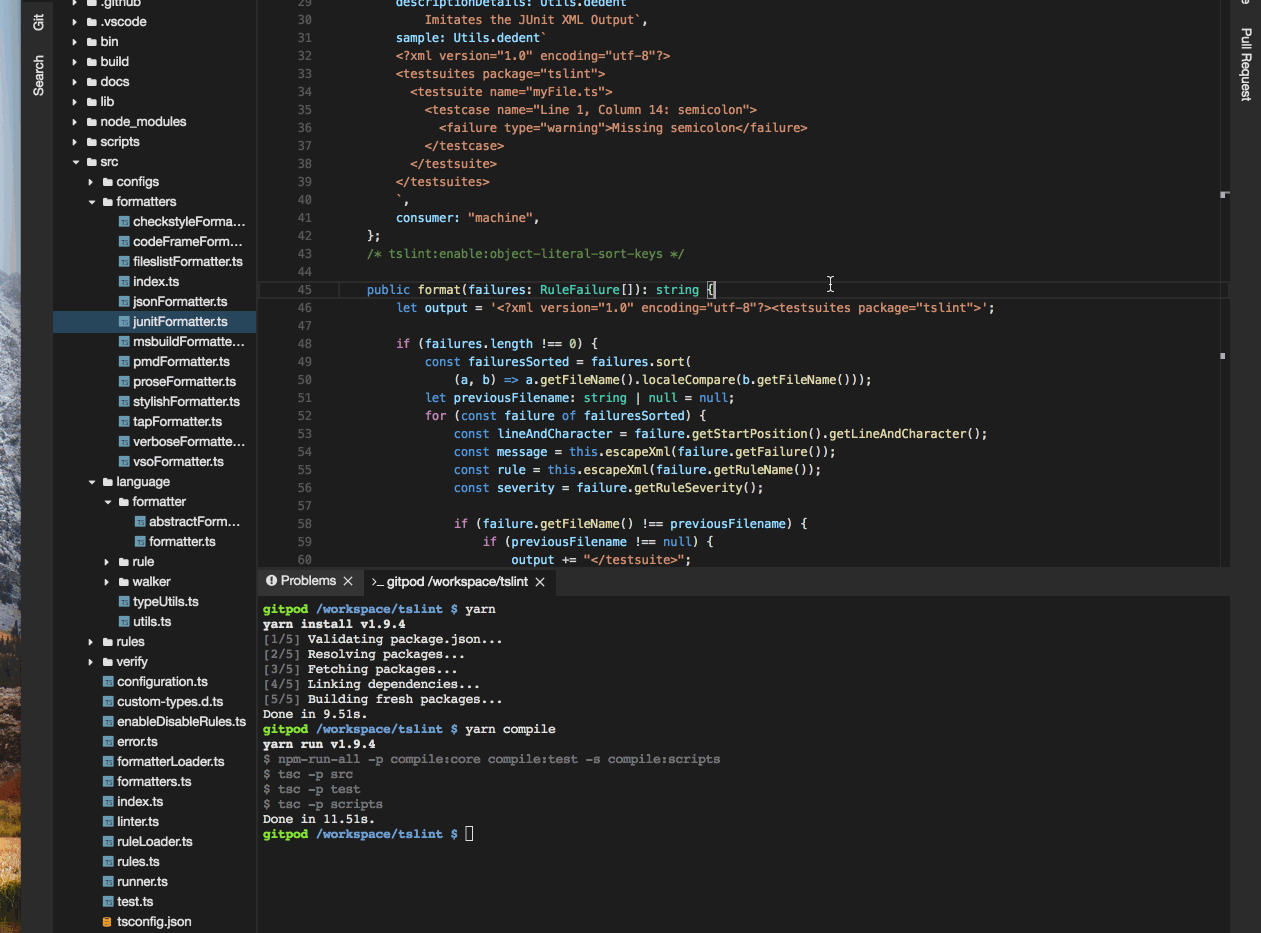
Task: Click the yellow JSON icon next to tsconfig.json
Action: tap(106, 921)
